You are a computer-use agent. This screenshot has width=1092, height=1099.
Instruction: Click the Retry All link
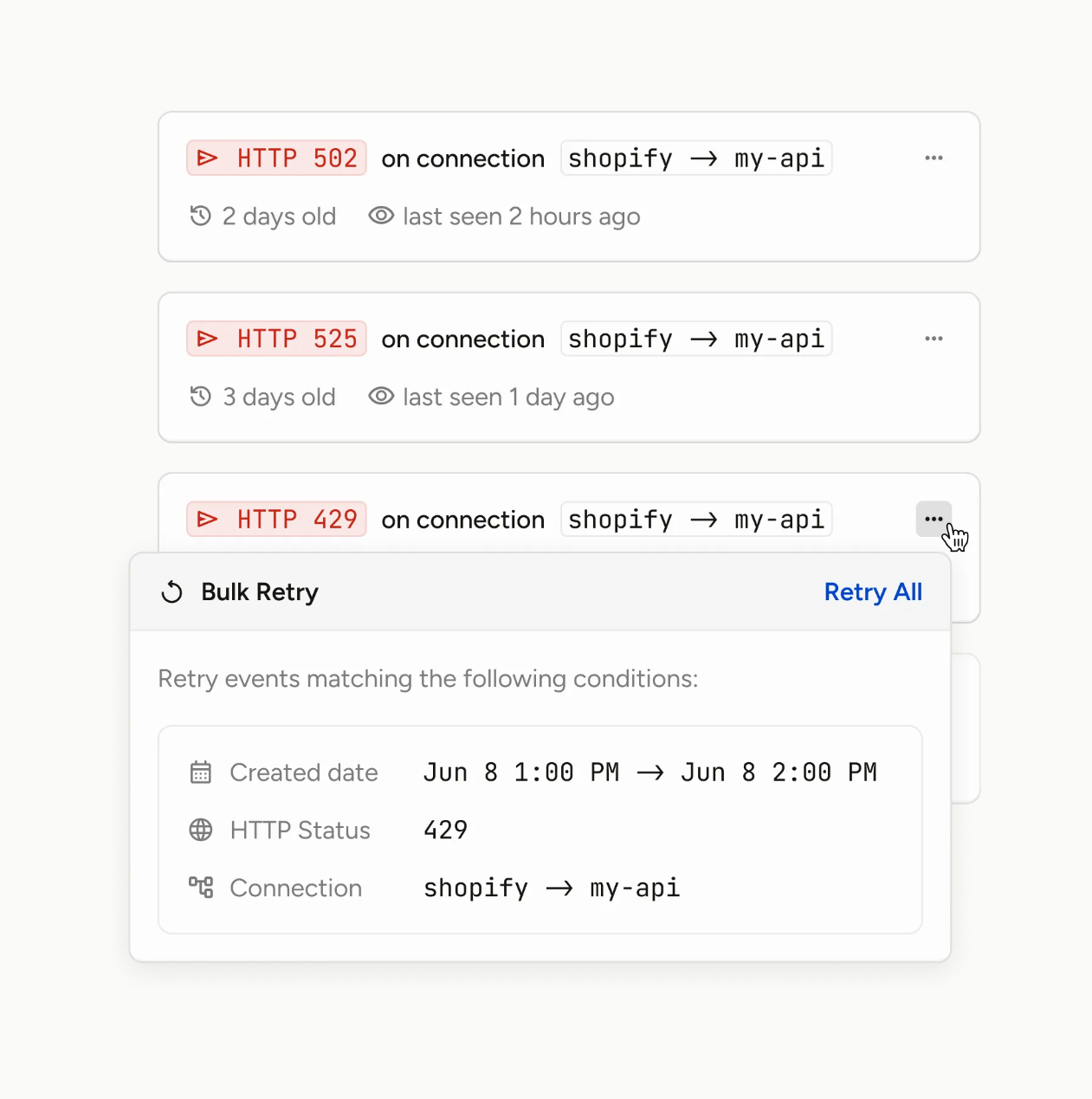pyautogui.click(x=873, y=592)
